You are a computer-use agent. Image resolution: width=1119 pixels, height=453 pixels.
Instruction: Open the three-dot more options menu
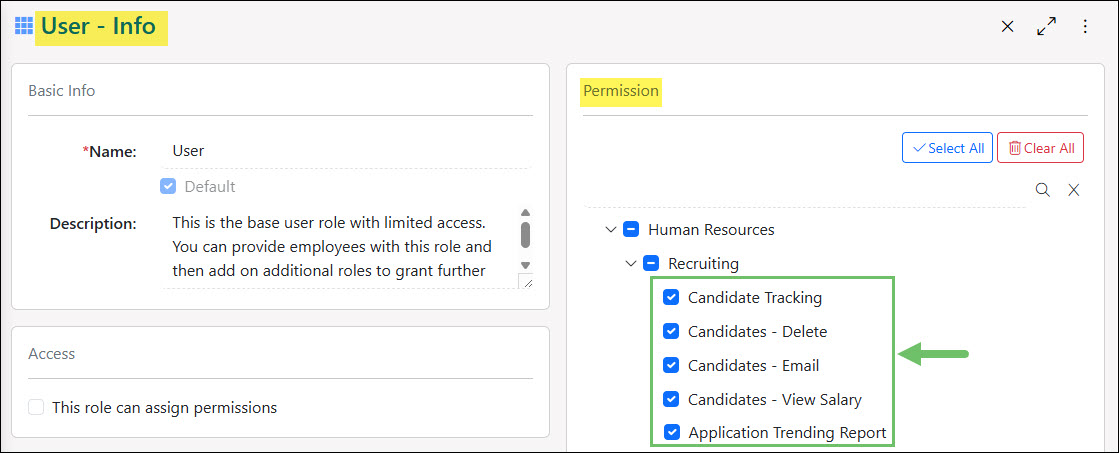pos(1085,27)
